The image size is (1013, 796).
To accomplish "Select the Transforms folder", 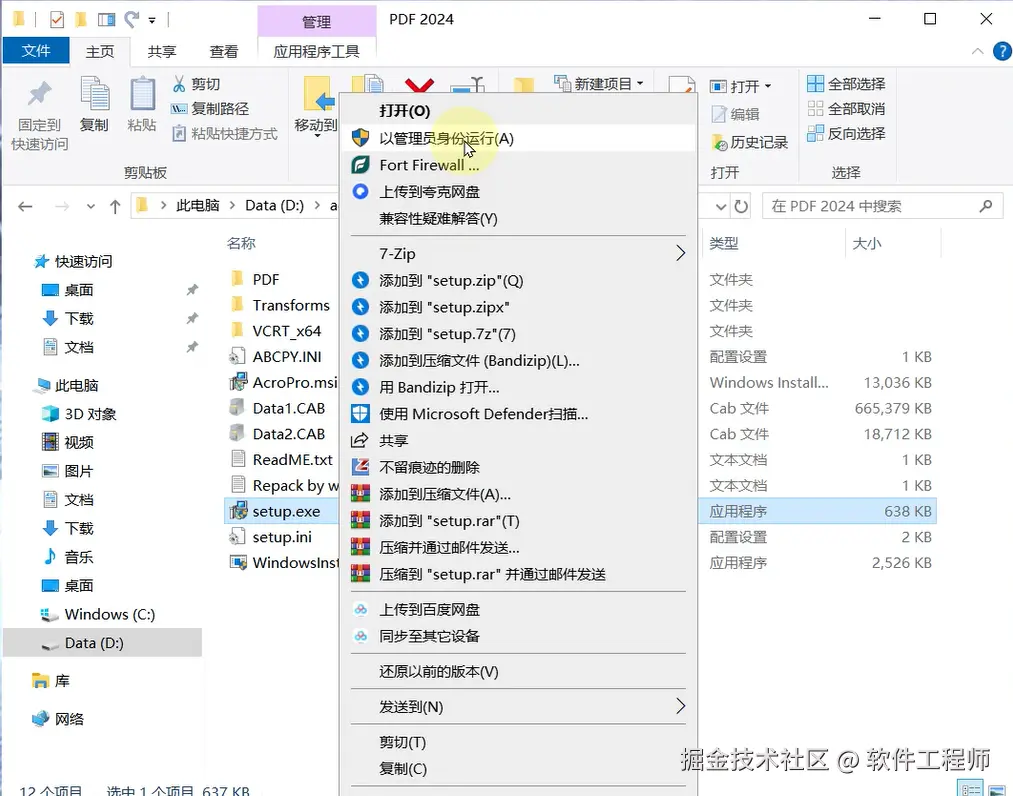I will pyautogui.click(x=280, y=305).
